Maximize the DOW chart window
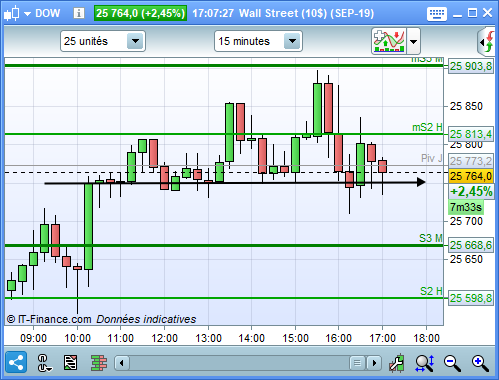Screen dimensions: 499x380 (472, 13)
